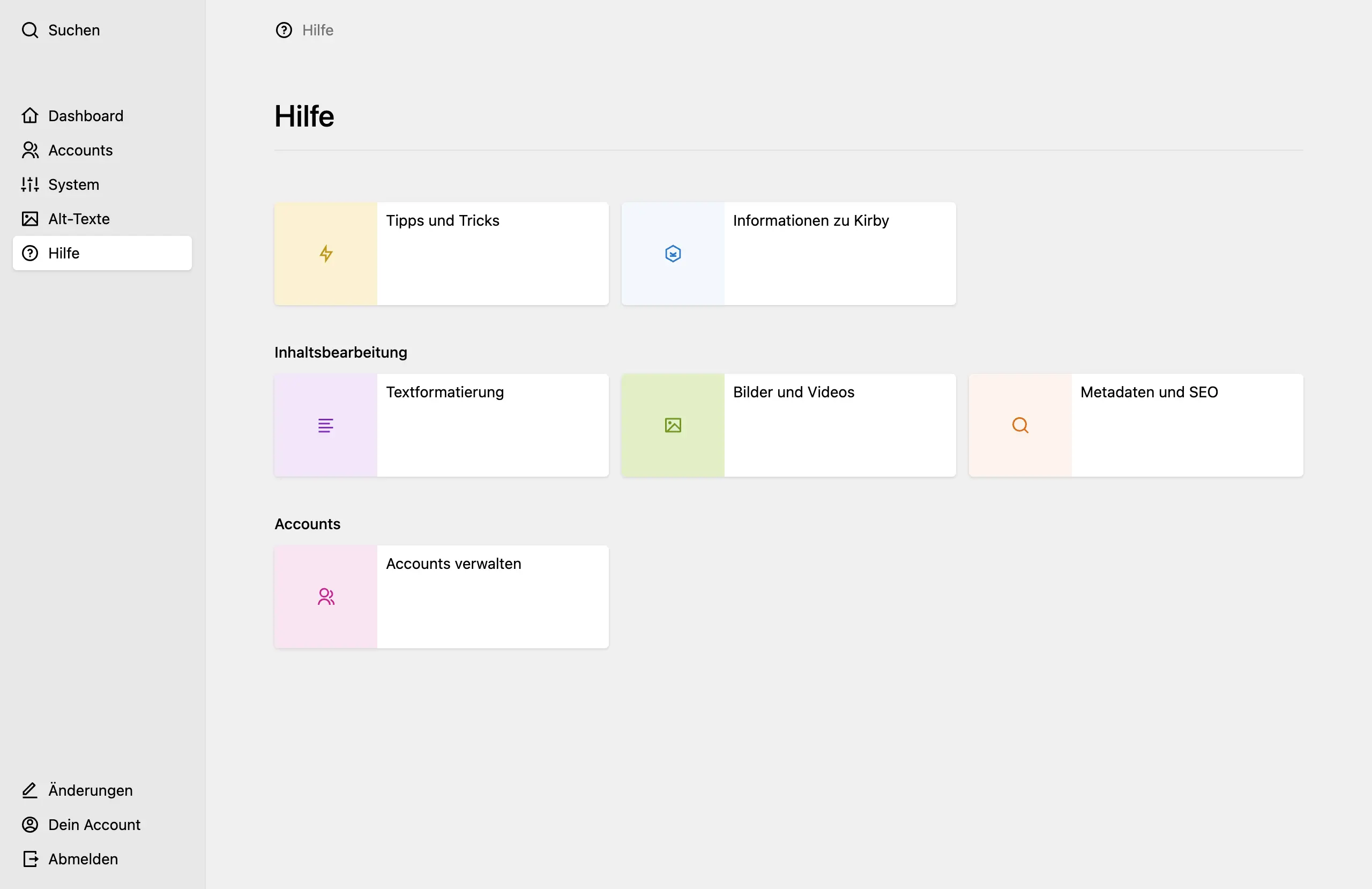
Task: Open Dein Account settings
Action: (94, 825)
